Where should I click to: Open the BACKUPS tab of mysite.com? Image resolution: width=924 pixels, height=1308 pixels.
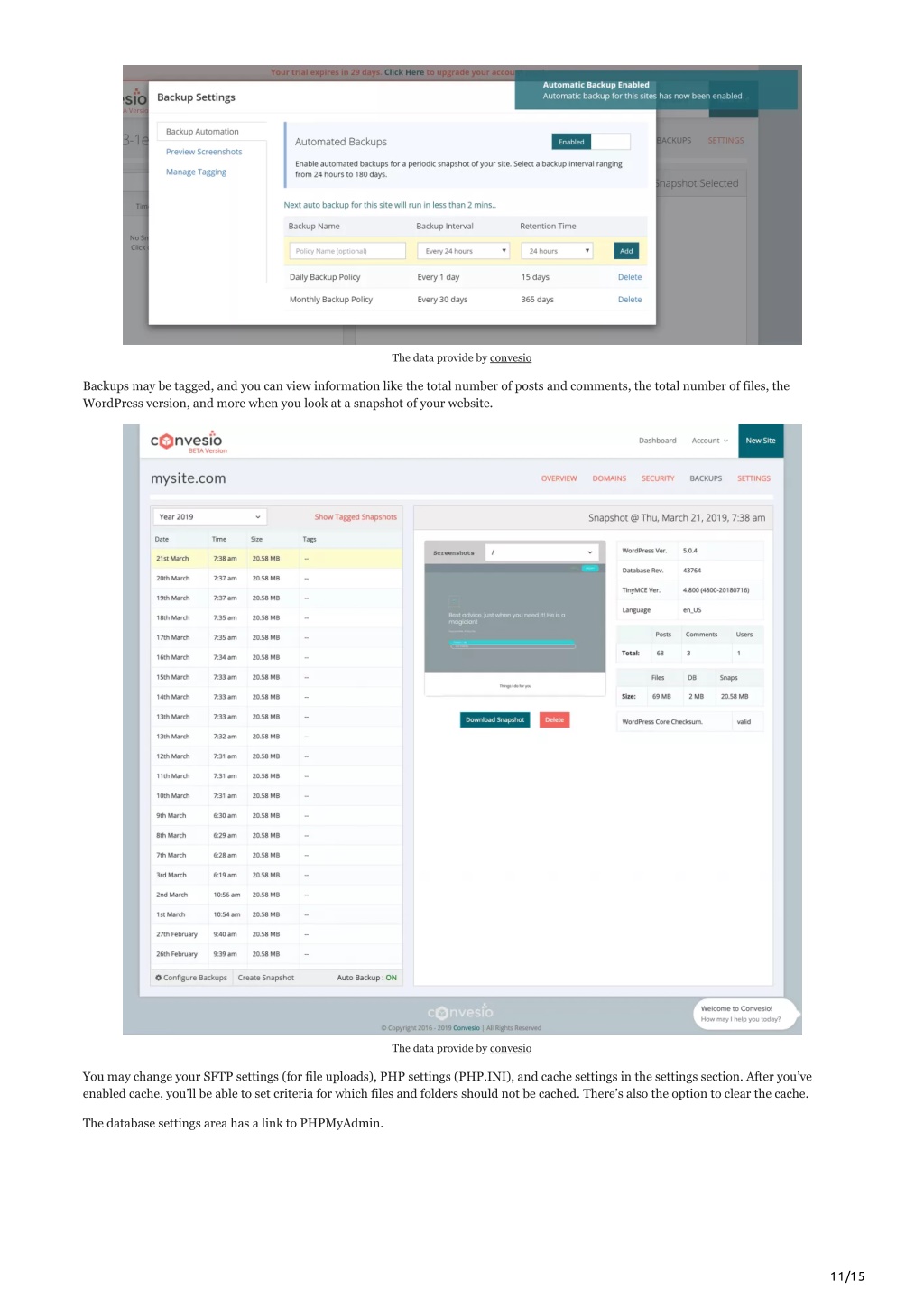706,478
